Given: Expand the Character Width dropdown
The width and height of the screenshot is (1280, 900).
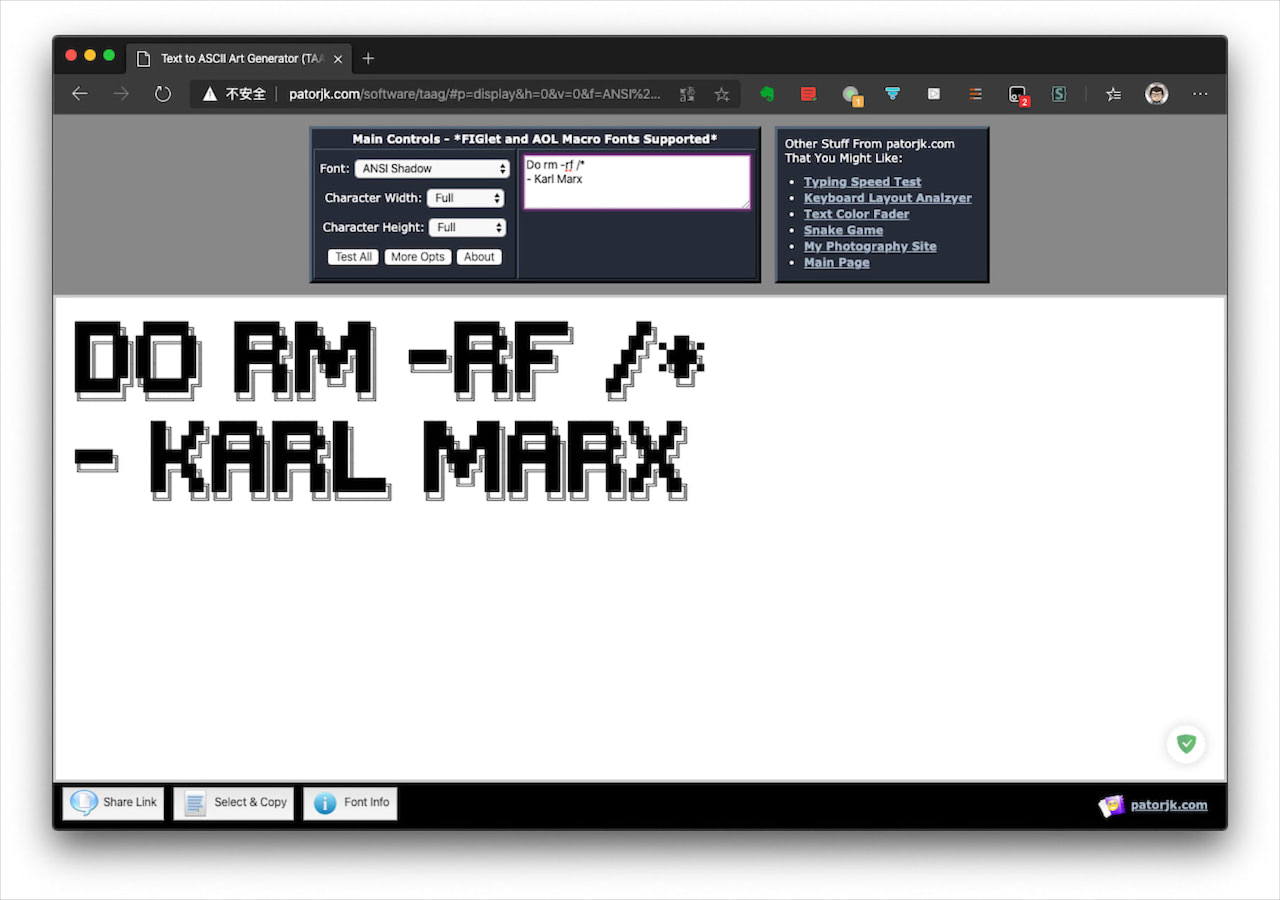Looking at the screenshot, I should point(466,198).
